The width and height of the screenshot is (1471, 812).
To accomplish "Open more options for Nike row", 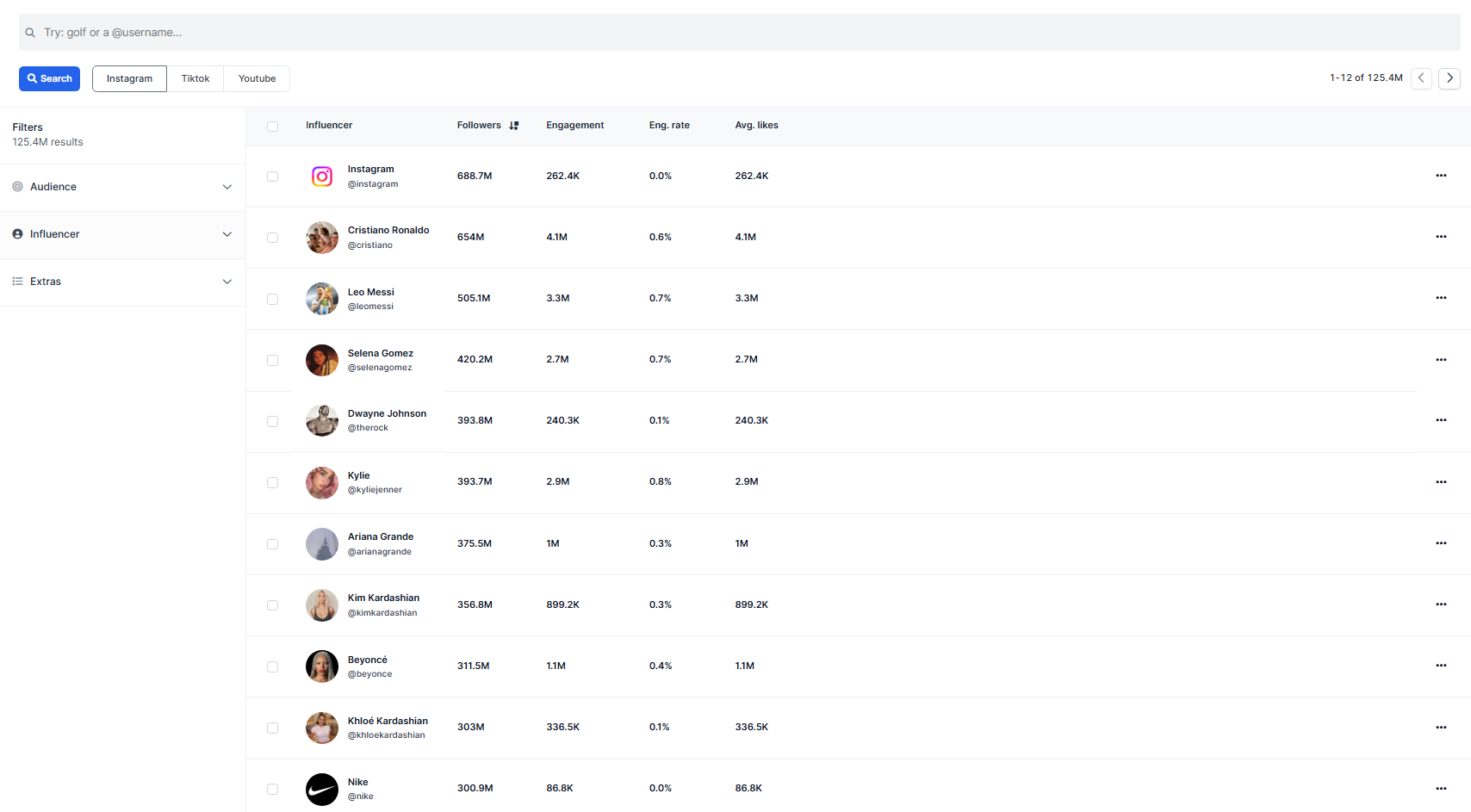I will (x=1441, y=789).
